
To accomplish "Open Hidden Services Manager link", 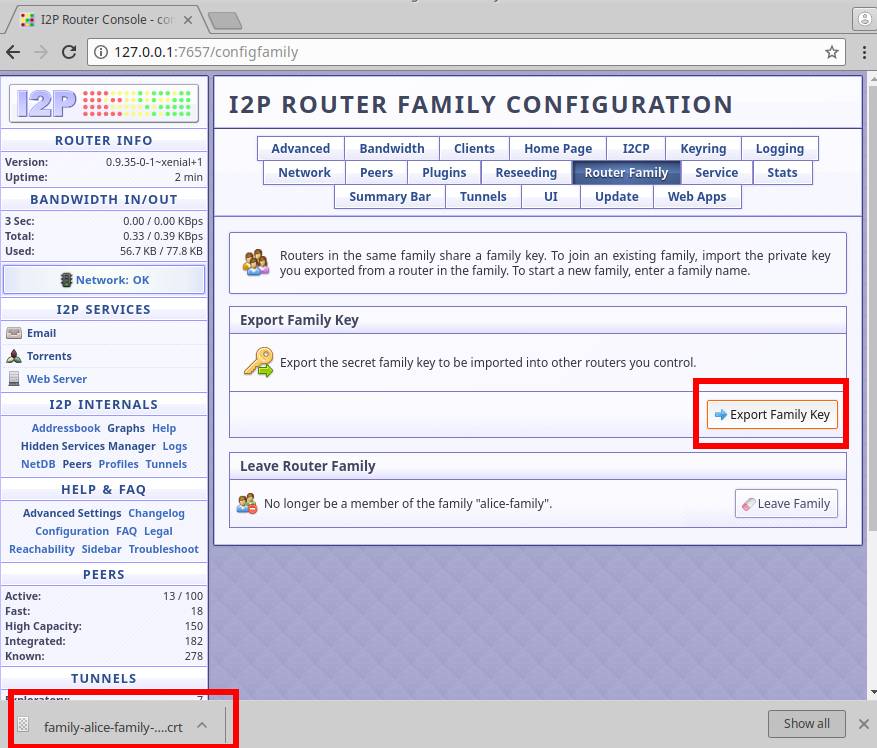I will tap(88, 446).
